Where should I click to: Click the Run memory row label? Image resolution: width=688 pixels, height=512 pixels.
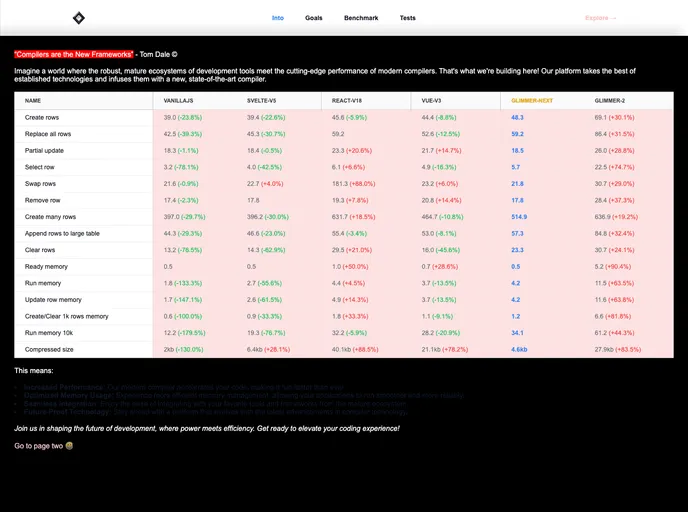pos(43,283)
